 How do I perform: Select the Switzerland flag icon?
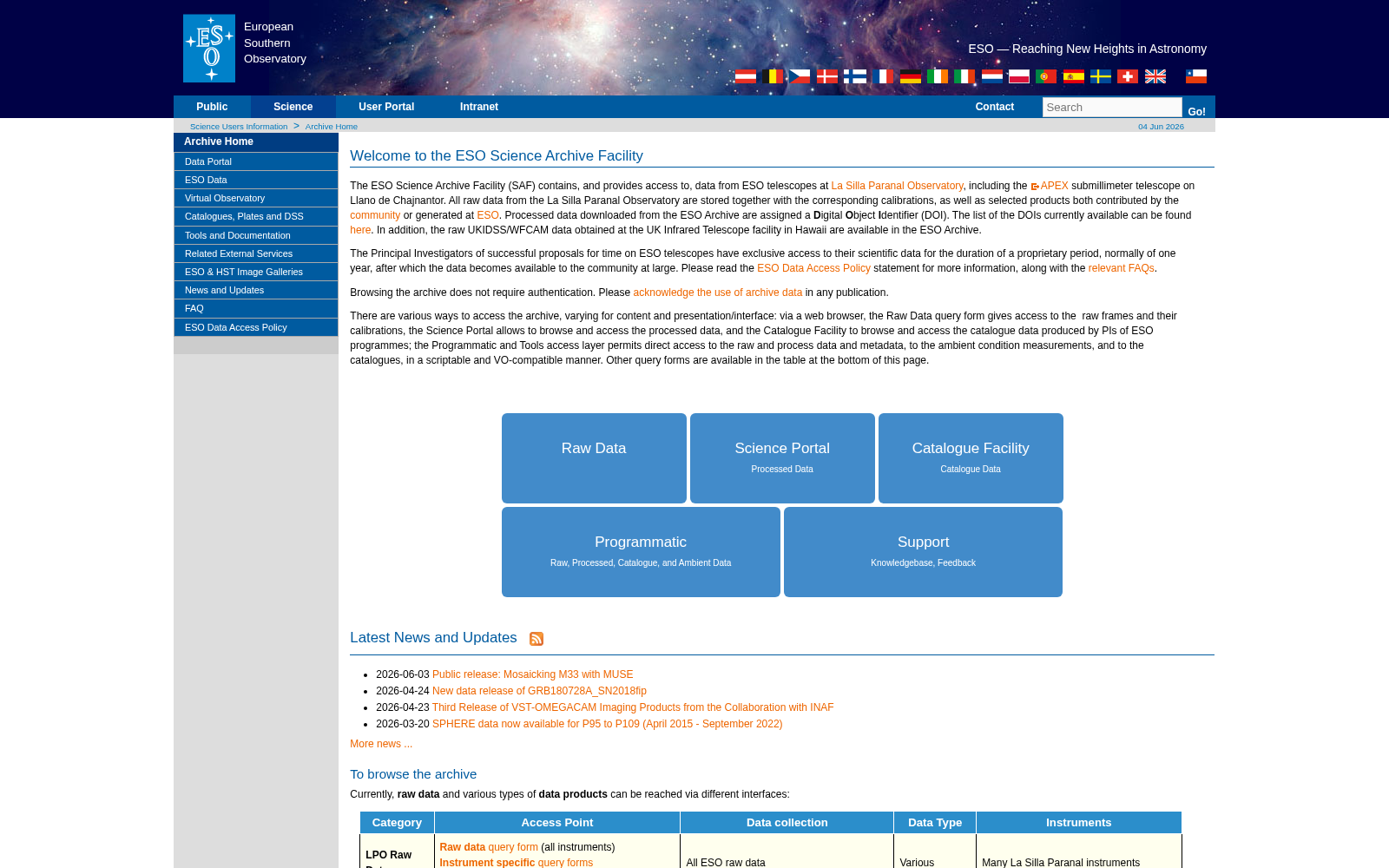point(1128,76)
